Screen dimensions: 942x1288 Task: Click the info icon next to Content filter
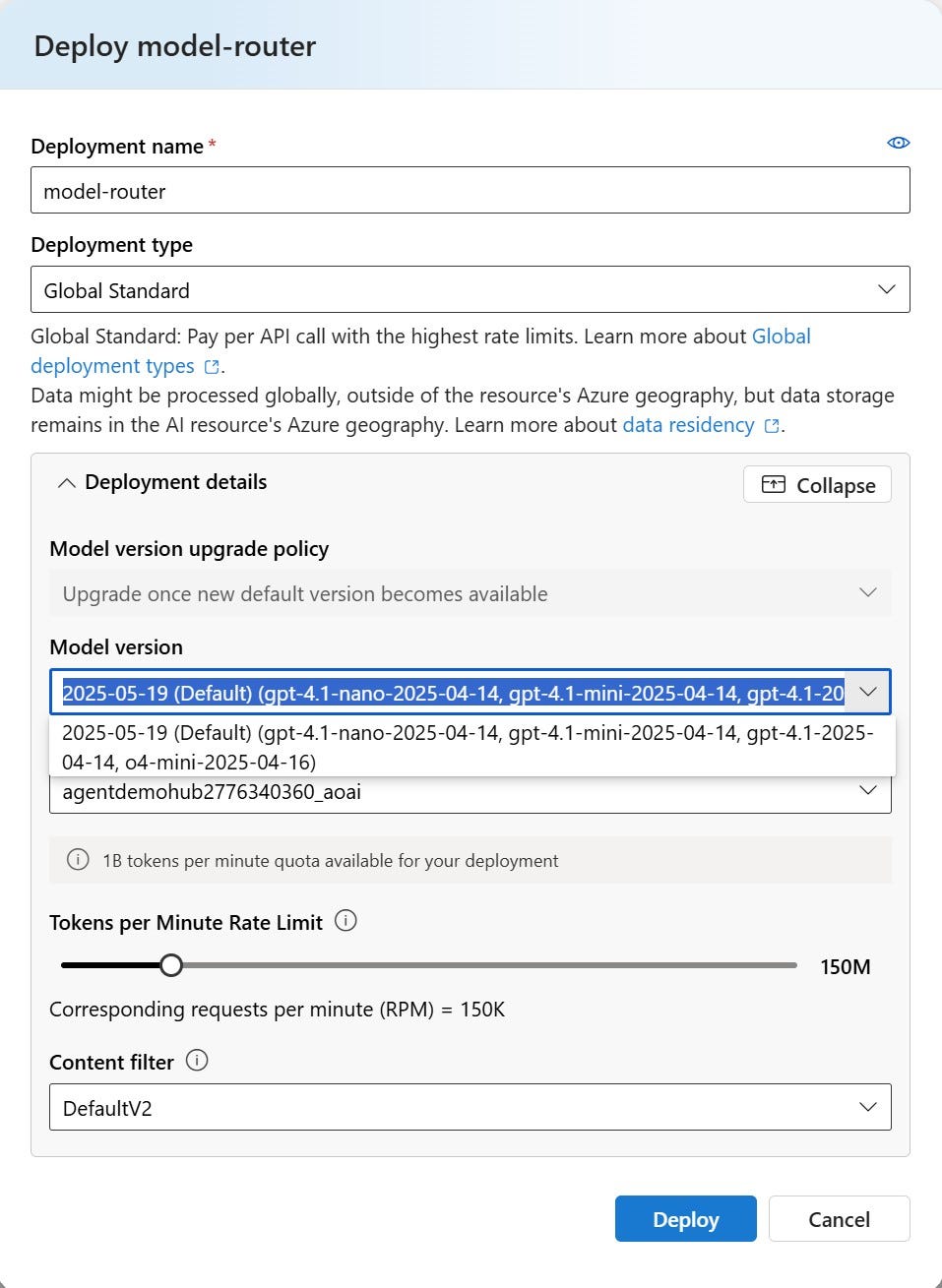point(197,1062)
